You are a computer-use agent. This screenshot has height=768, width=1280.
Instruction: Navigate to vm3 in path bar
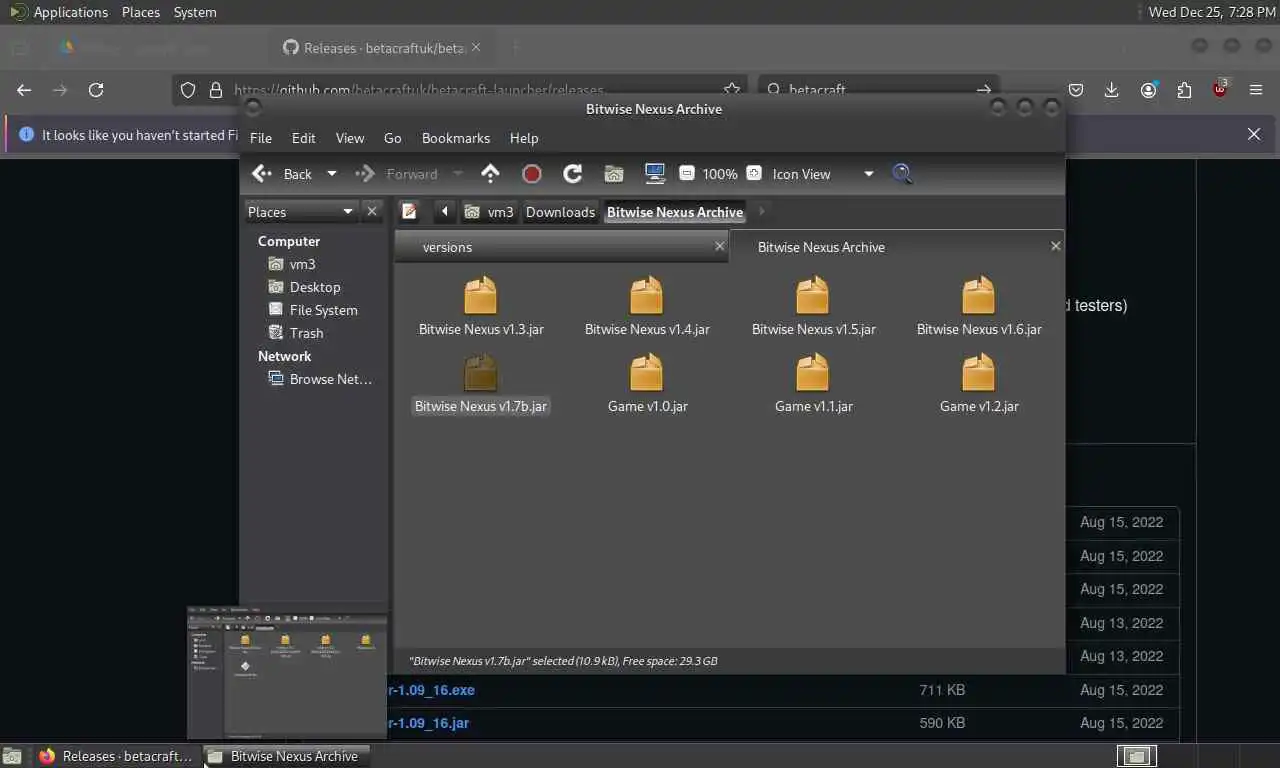click(490, 212)
